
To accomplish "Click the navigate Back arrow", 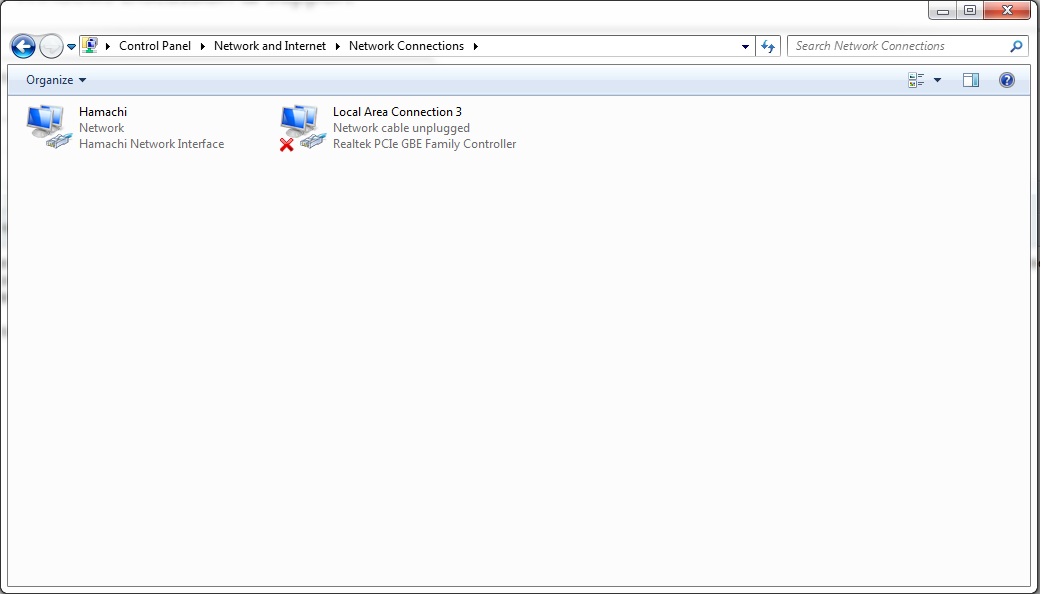I will (20, 46).
